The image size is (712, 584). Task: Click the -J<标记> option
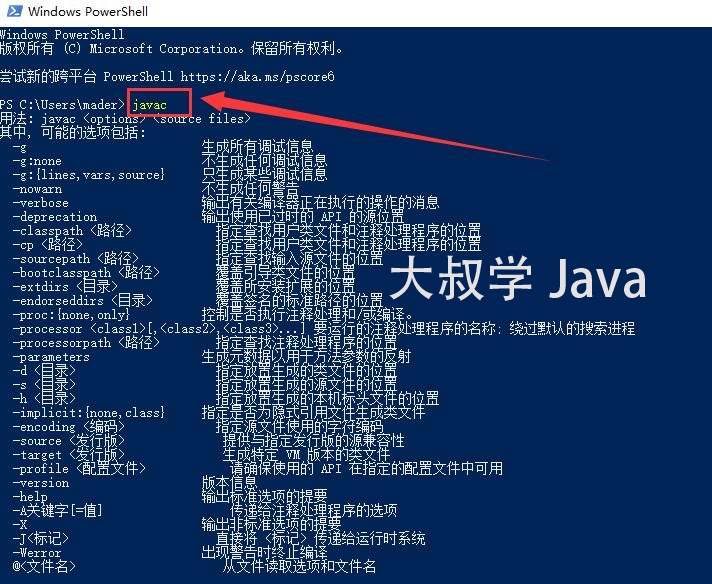pyautogui.click(x=41, y=539)
